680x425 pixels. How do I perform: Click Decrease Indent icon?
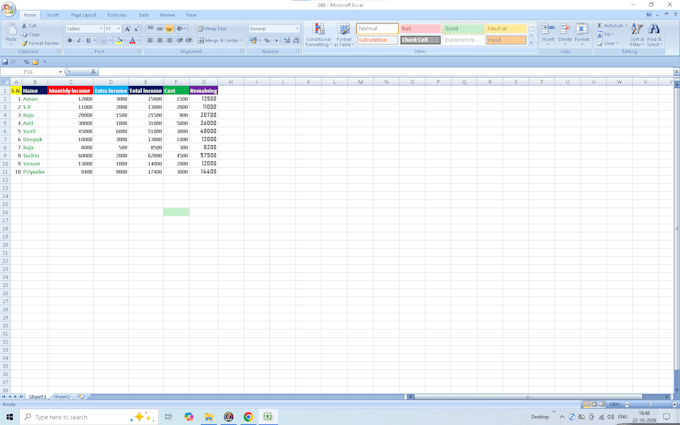pos(180,40)
